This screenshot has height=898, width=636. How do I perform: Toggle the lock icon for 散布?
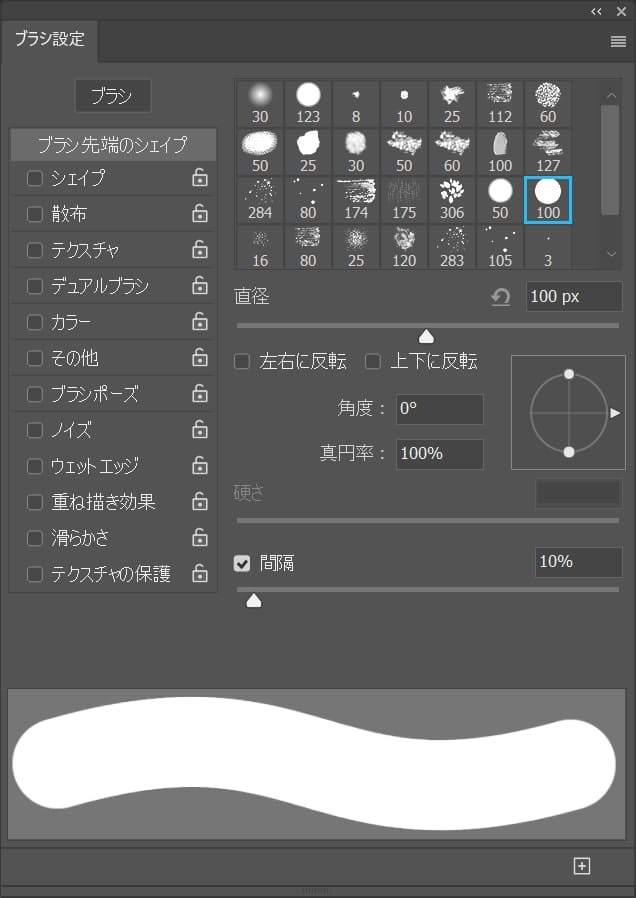(x=199, y=214)
